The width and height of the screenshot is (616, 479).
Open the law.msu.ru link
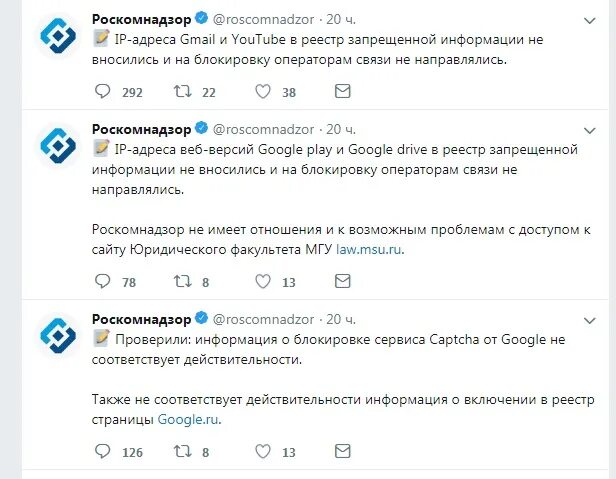click(370, 250)
